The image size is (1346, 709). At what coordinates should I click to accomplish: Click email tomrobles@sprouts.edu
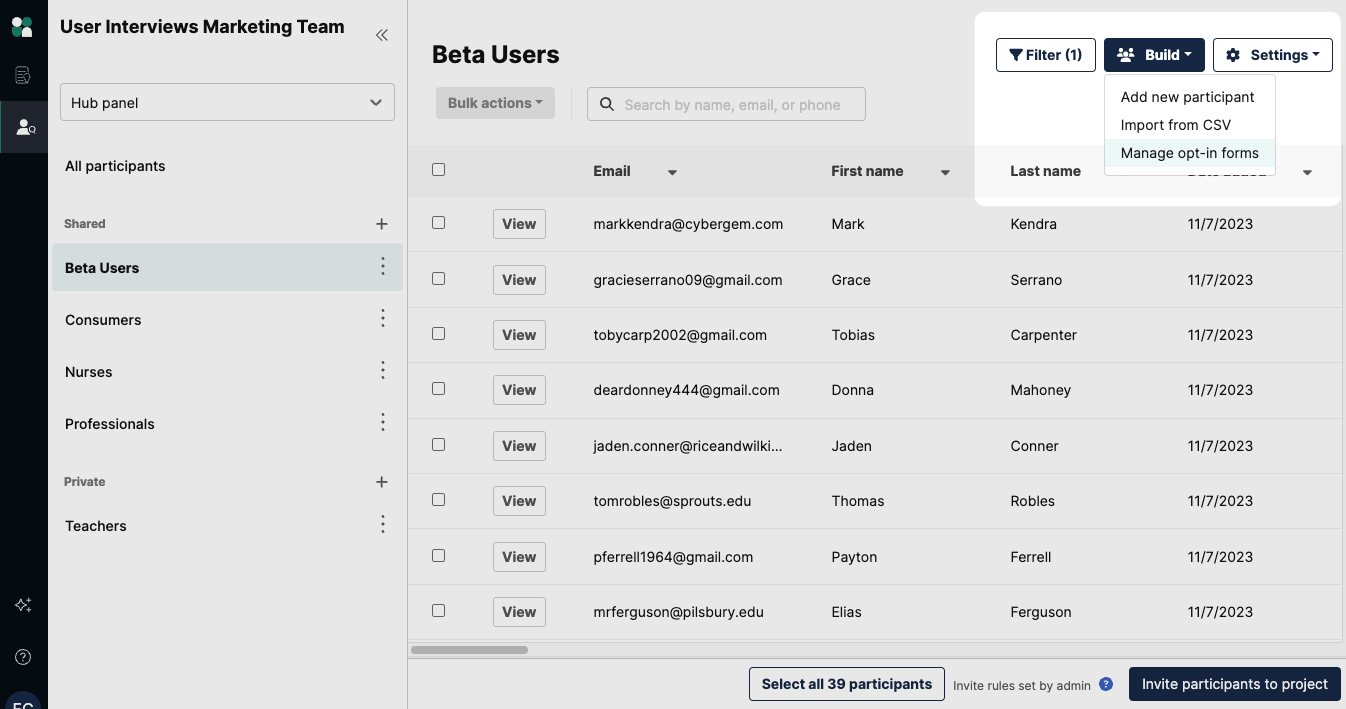[672, 501]
